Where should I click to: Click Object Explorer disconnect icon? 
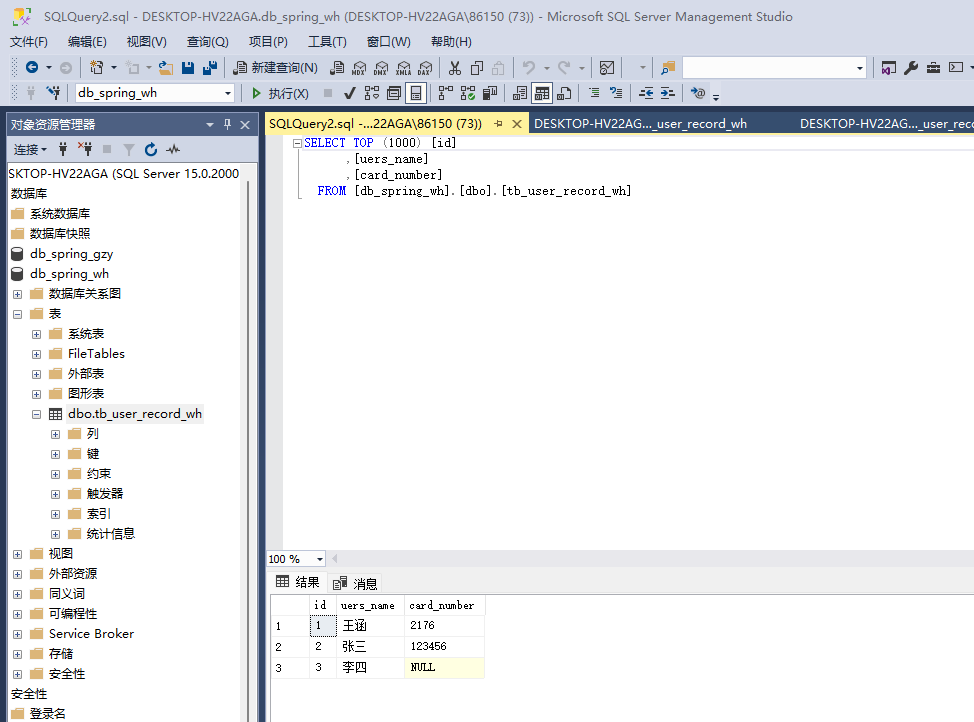click(85, 149)
